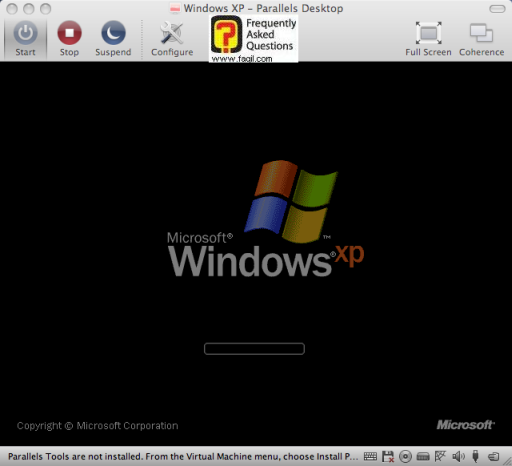
Task: Click the Windows XP boot progress bar
Action: pos(254,349)
